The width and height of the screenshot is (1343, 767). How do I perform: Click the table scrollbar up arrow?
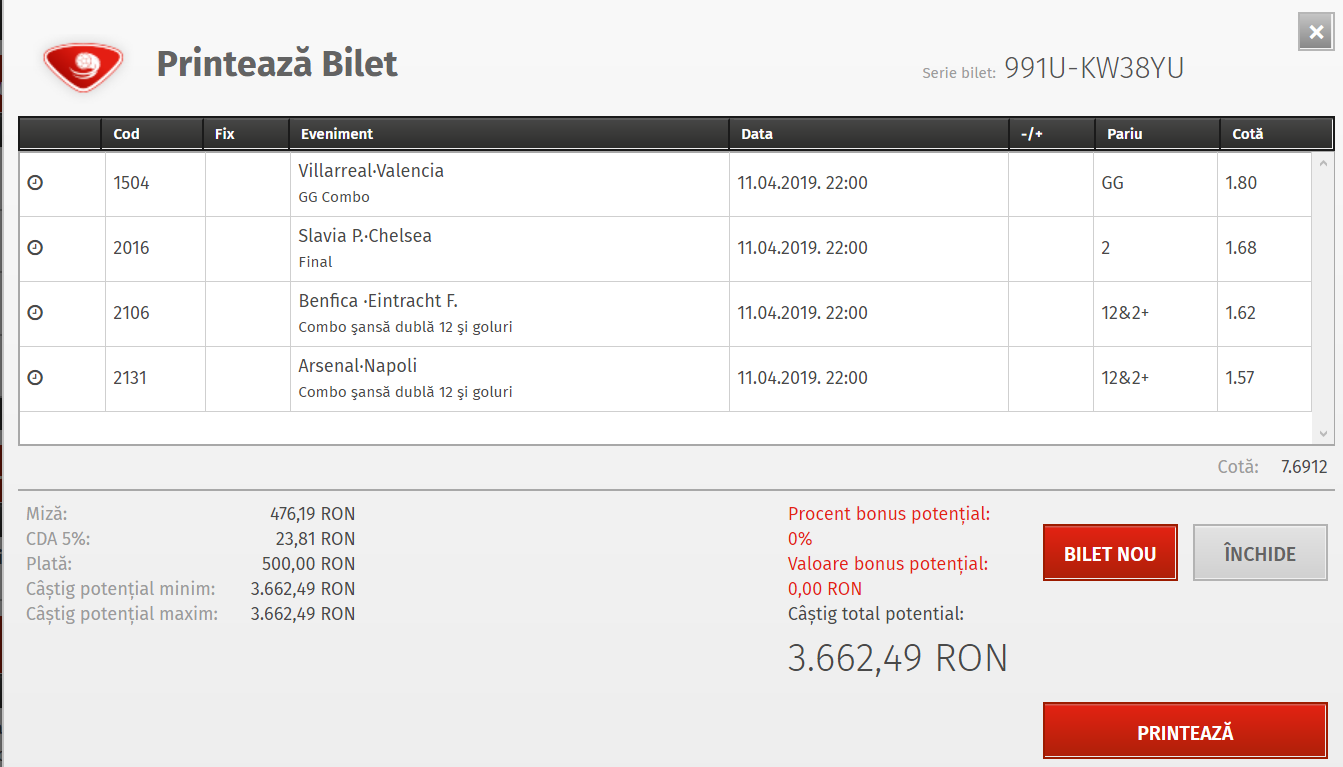point(1324,163)
